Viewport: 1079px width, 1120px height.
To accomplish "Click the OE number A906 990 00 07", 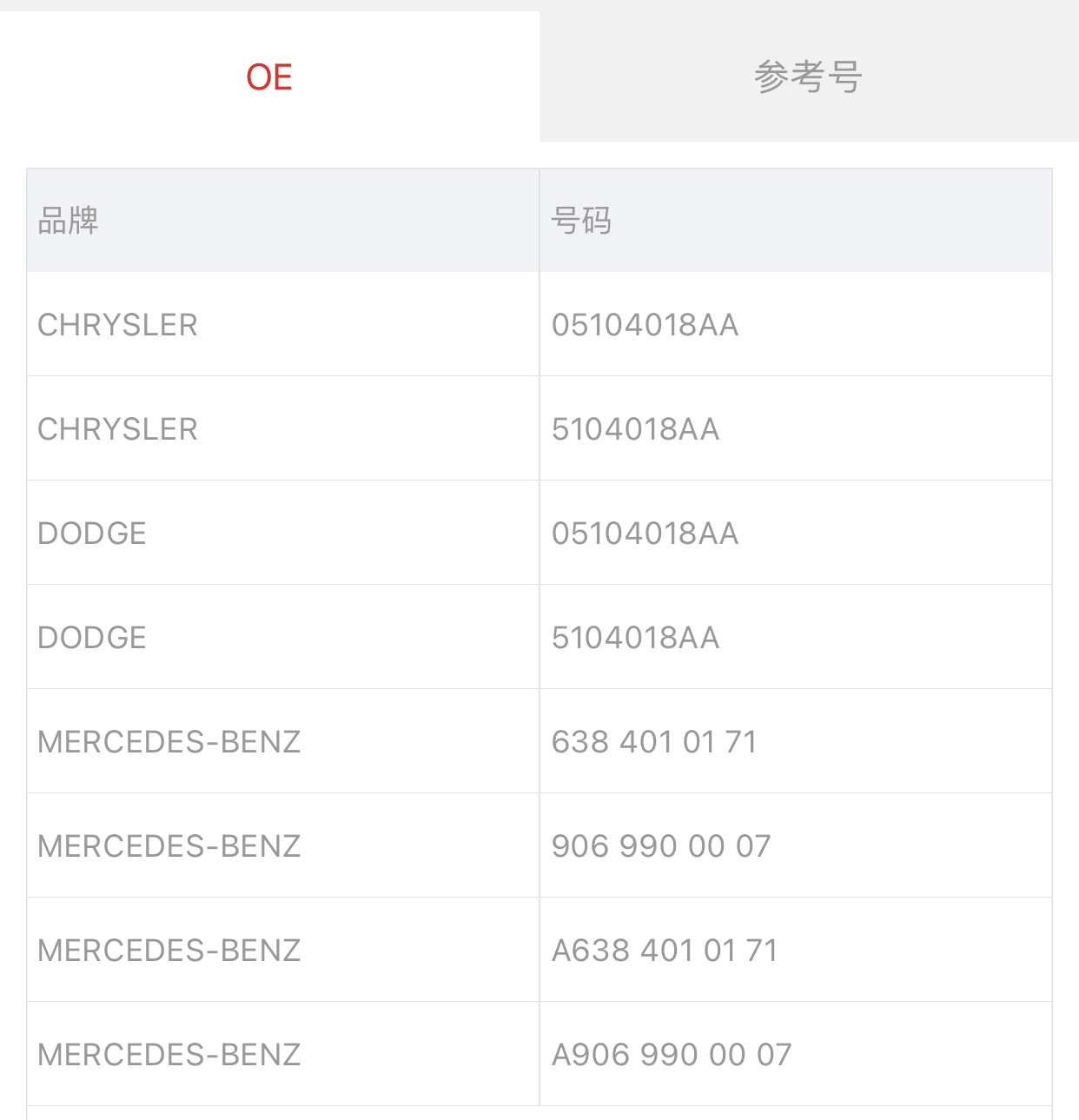I will coord(672,1055).
